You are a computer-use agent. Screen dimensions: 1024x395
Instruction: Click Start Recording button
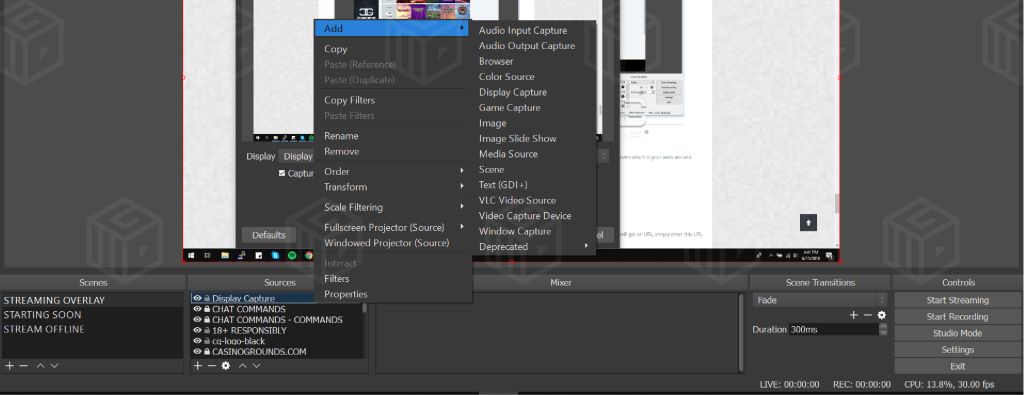click(957, 317)
